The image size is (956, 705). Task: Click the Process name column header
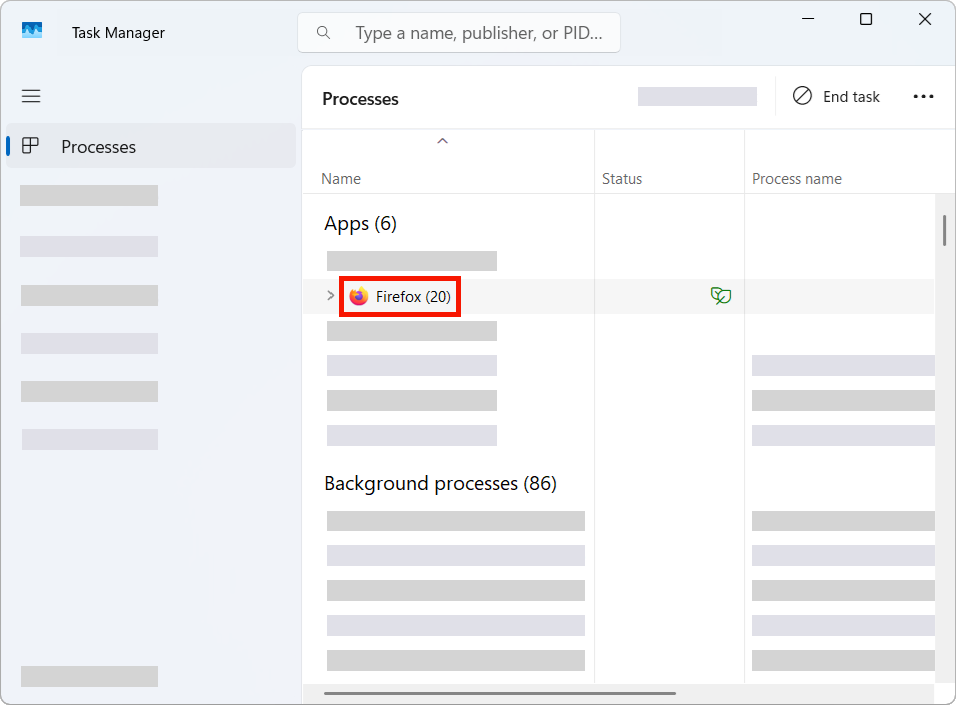tap(797, 178)
